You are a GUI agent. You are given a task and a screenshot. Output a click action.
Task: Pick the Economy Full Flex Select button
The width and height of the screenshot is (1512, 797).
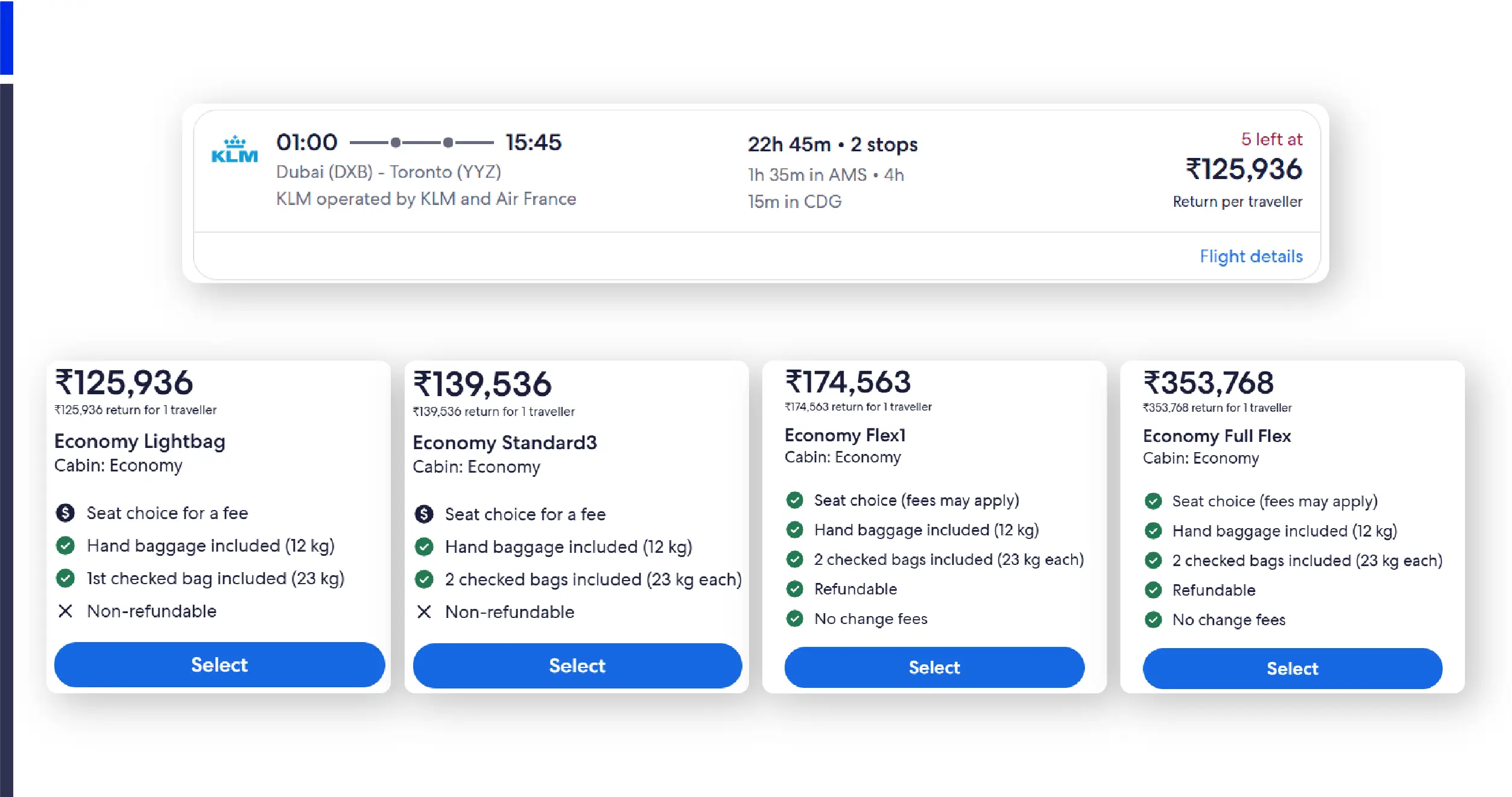pos(1292,669)
